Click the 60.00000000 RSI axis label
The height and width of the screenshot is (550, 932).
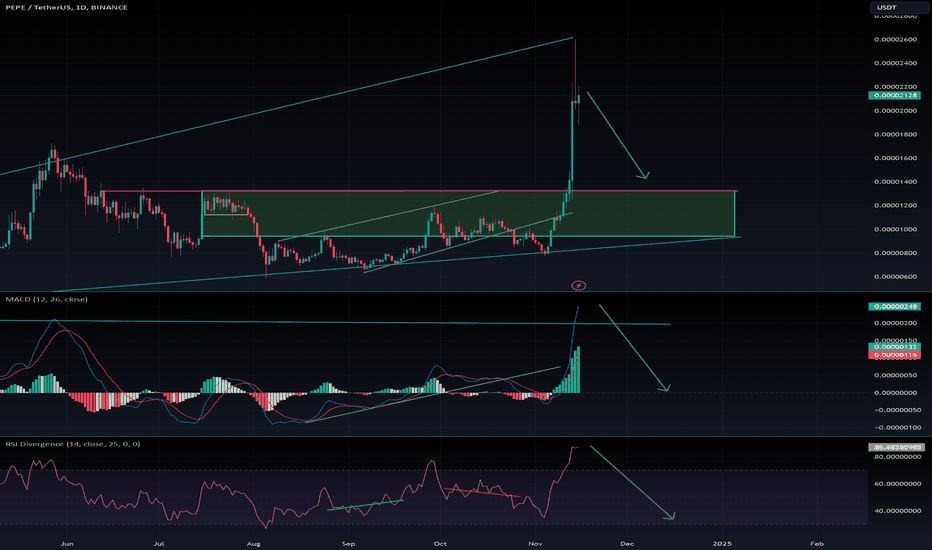898,484
